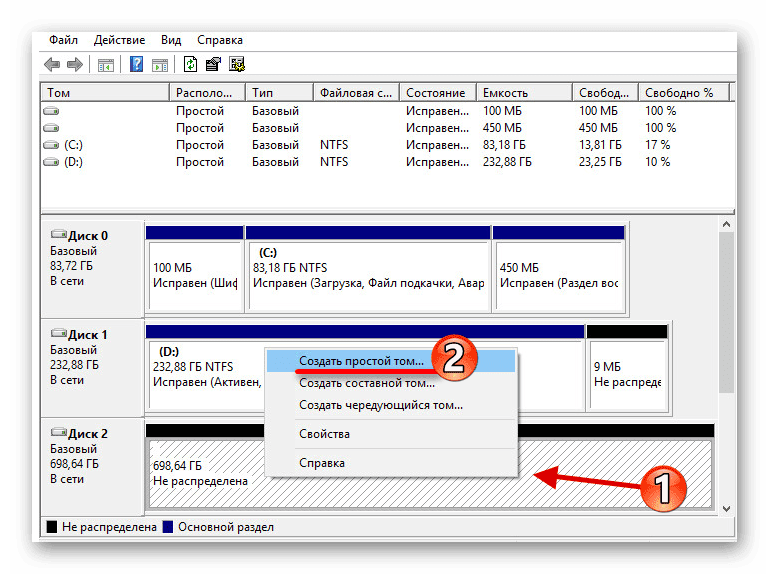
Task: Click the Основной раздел legend label
Action: tap(226, 527)
